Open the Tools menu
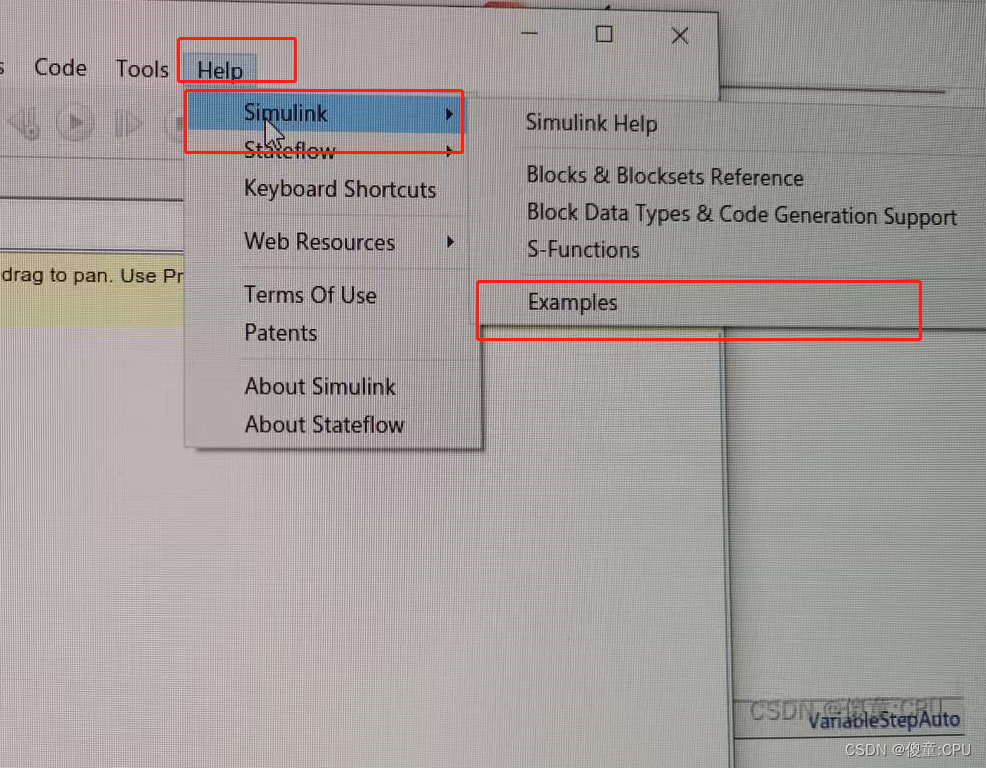This screenshot has width=986, height=768. click(142, 69)
